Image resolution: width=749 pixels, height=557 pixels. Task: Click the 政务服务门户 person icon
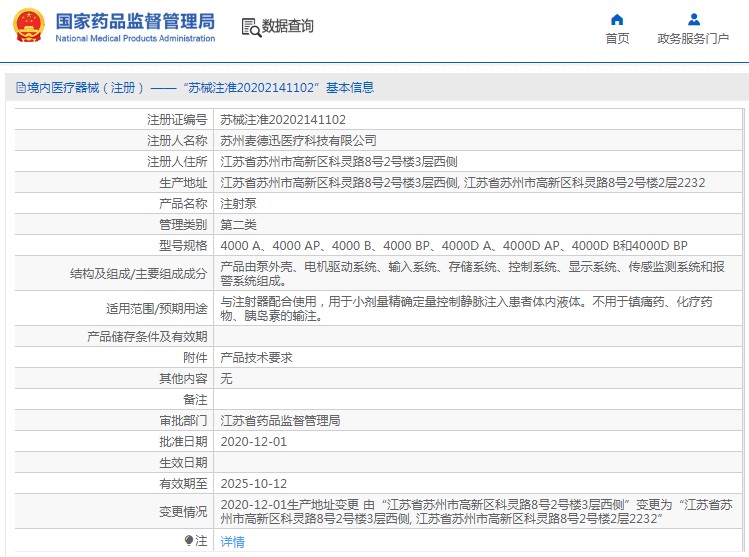pyautogui.click(x=693, y=19)
